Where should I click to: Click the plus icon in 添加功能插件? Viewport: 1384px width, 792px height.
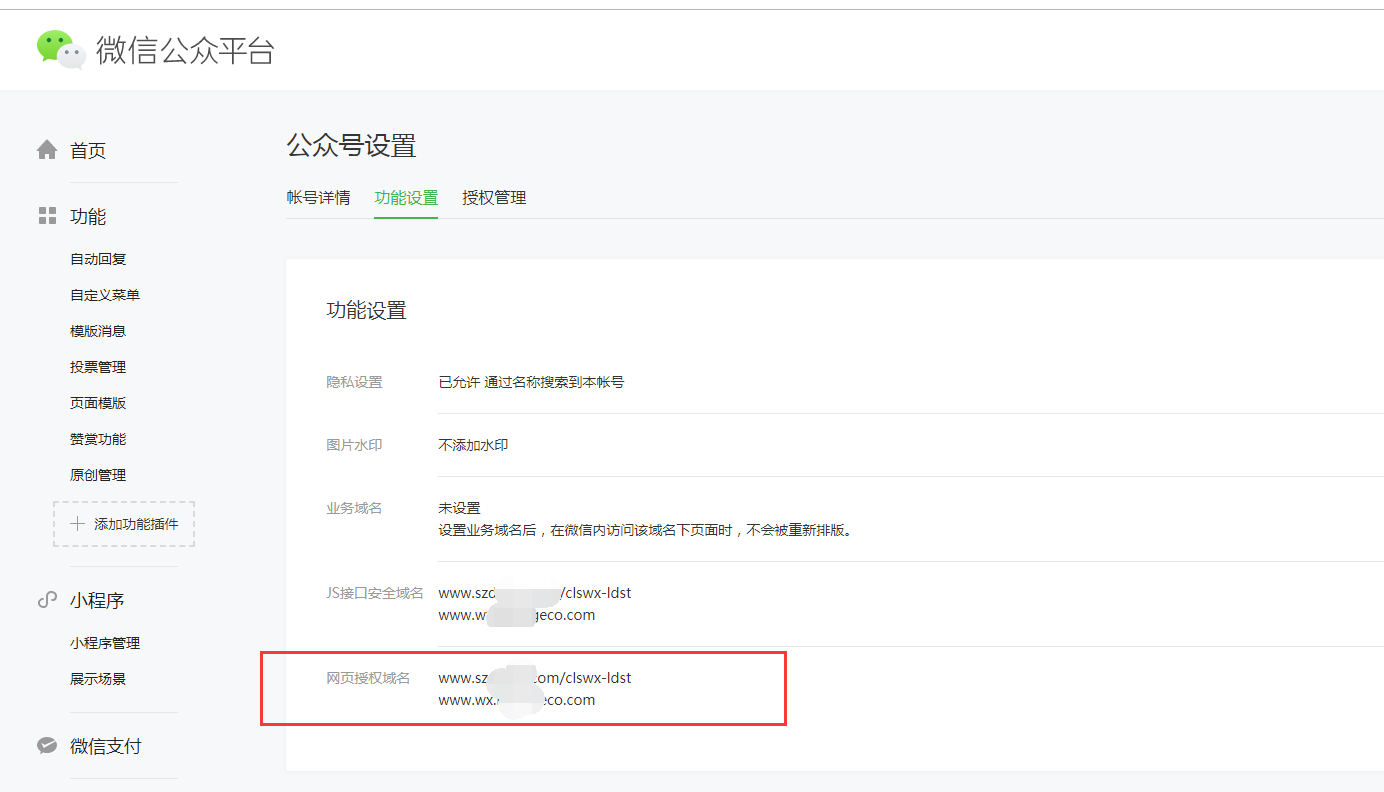[x=77, y=524]
